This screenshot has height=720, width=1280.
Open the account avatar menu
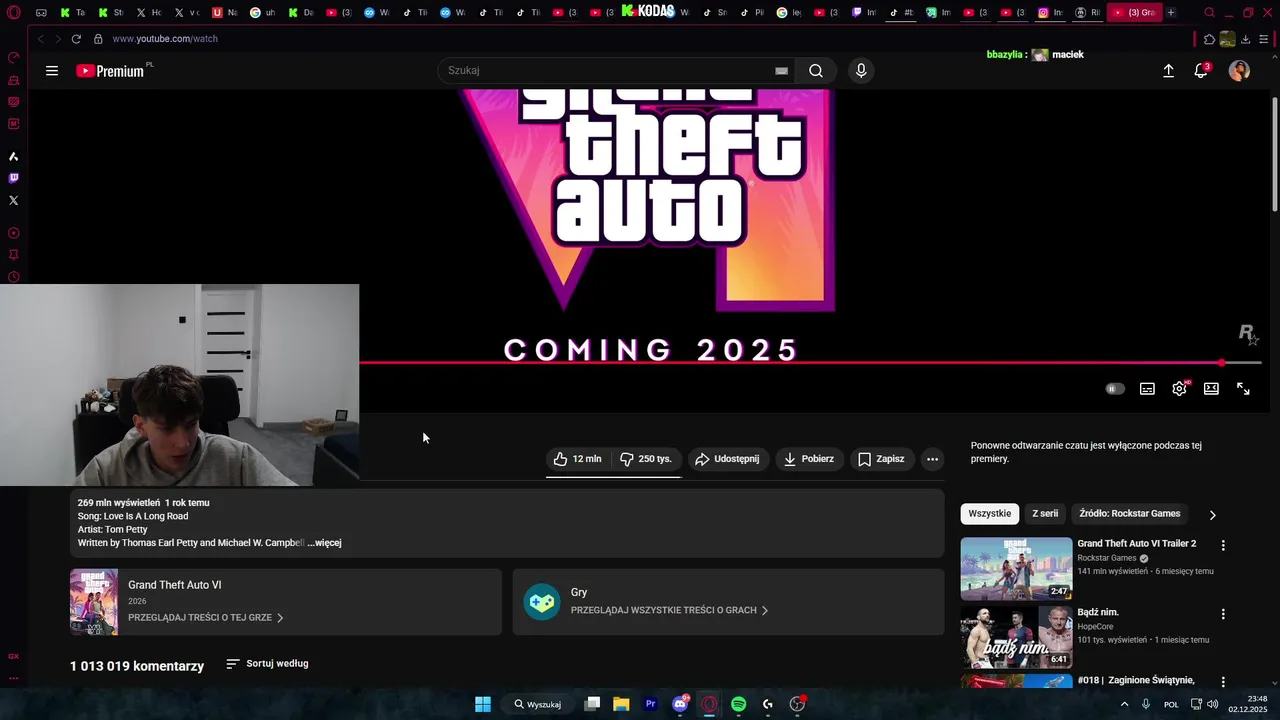1239,71
